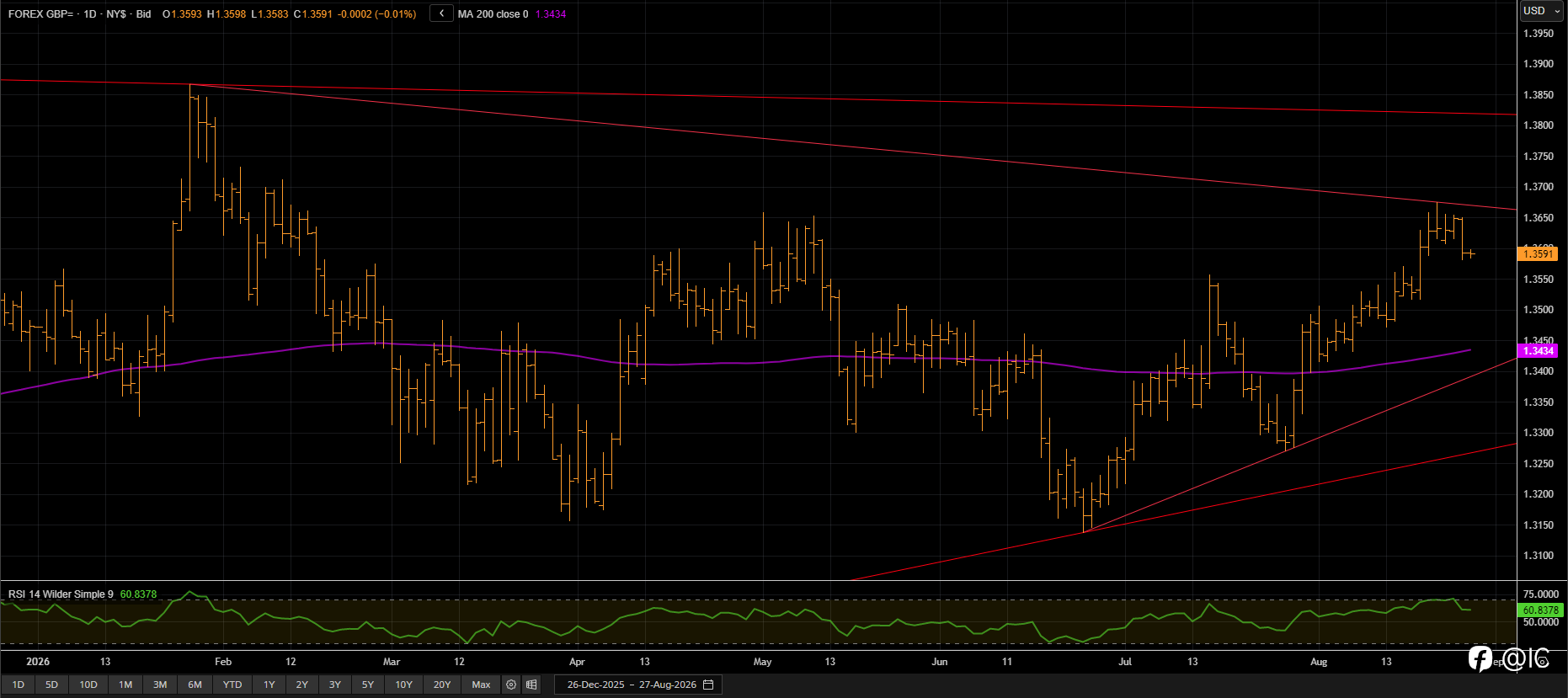
Task: Open the chart settings gear
Action: click(x=511, y=685)
